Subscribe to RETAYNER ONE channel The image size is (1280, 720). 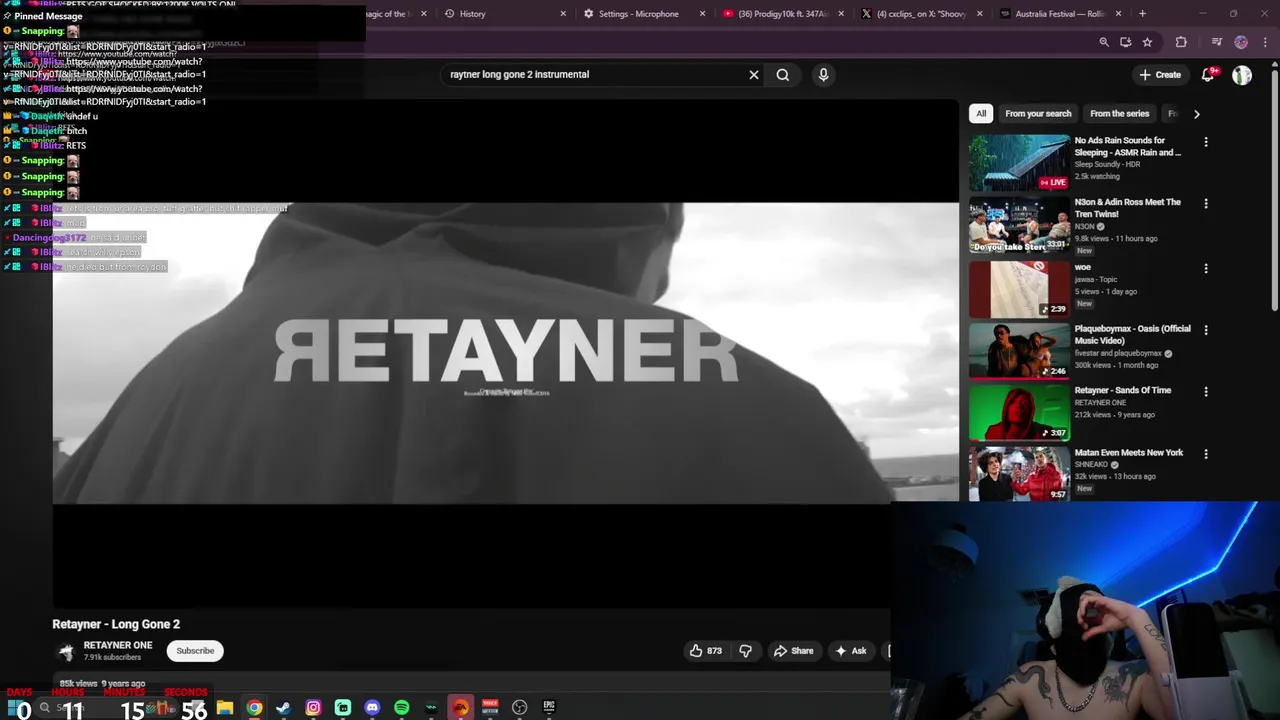[x=195, y=651]
